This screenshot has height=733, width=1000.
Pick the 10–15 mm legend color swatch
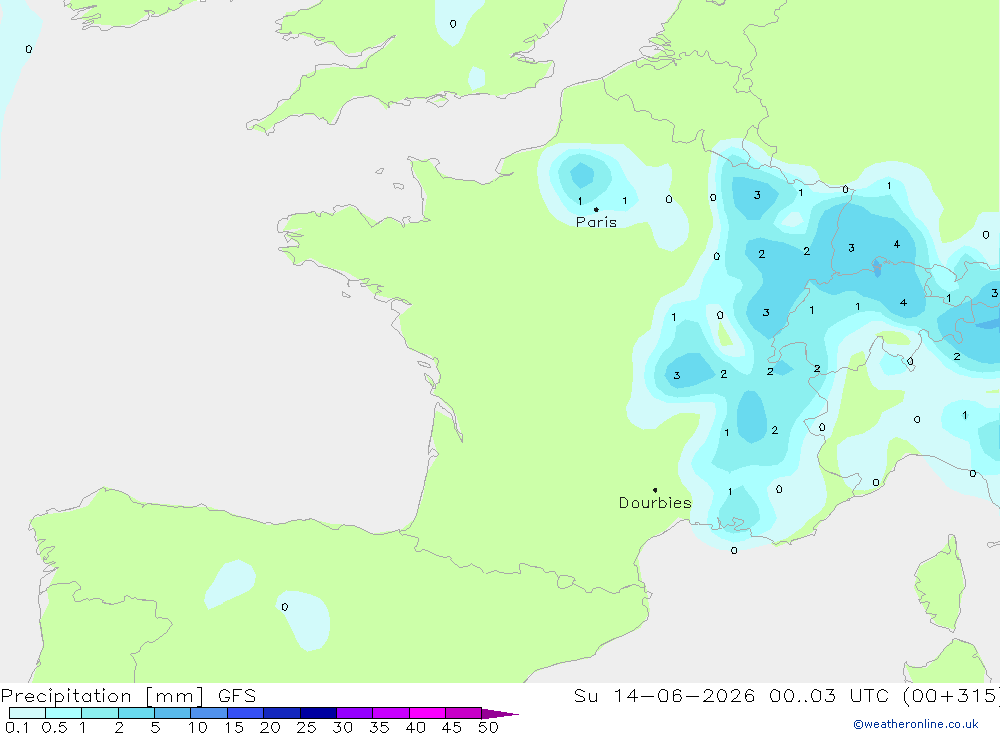coord(209,713)
